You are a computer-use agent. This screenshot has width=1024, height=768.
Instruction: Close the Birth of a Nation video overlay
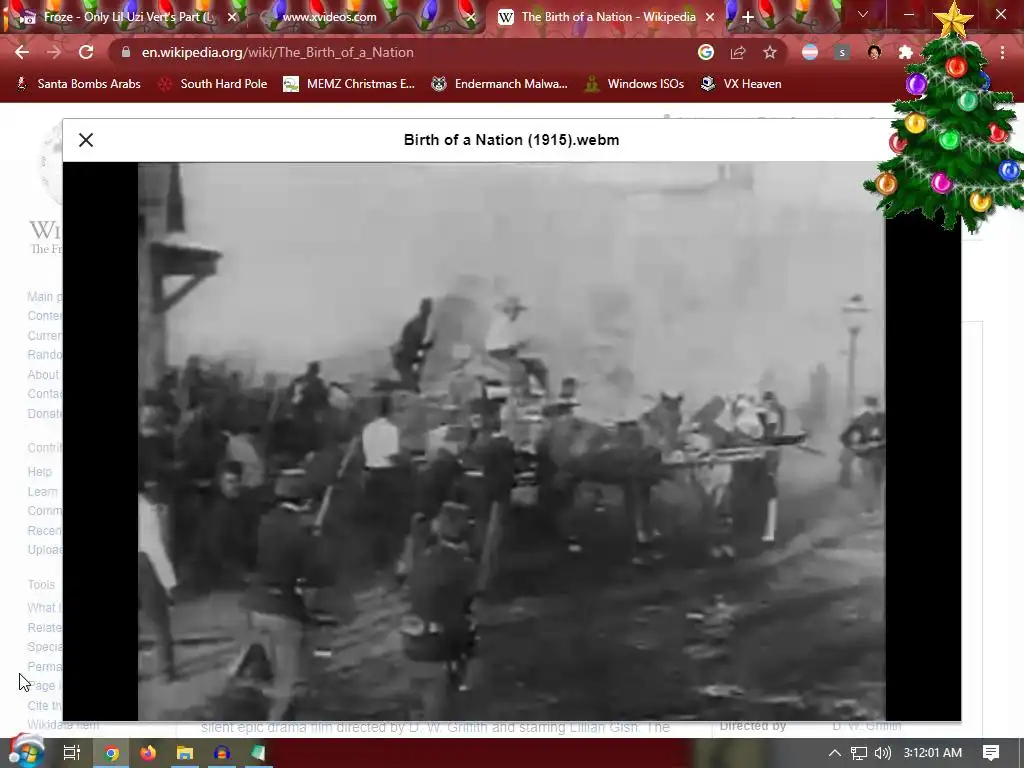point(86,140)
